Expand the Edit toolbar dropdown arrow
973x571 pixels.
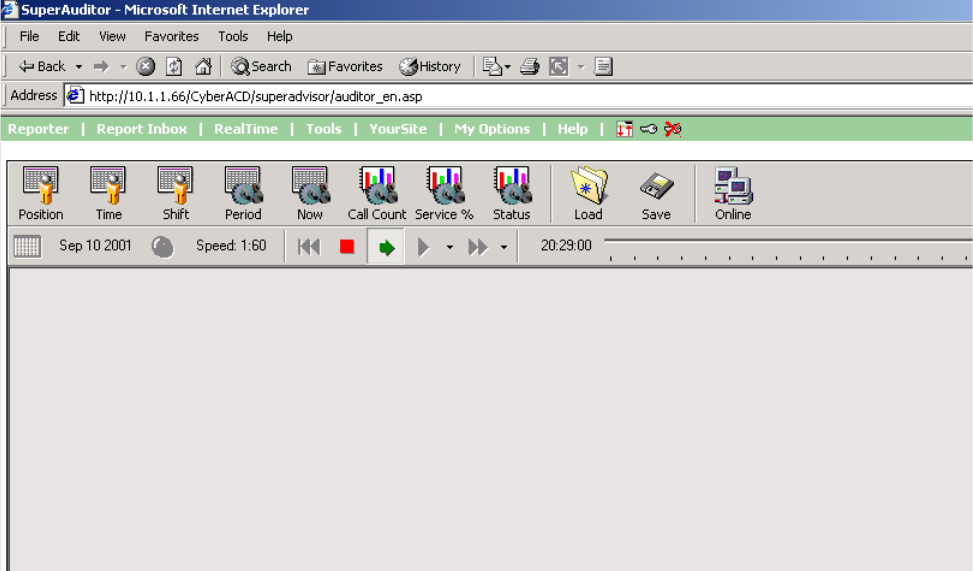[581, 66]
